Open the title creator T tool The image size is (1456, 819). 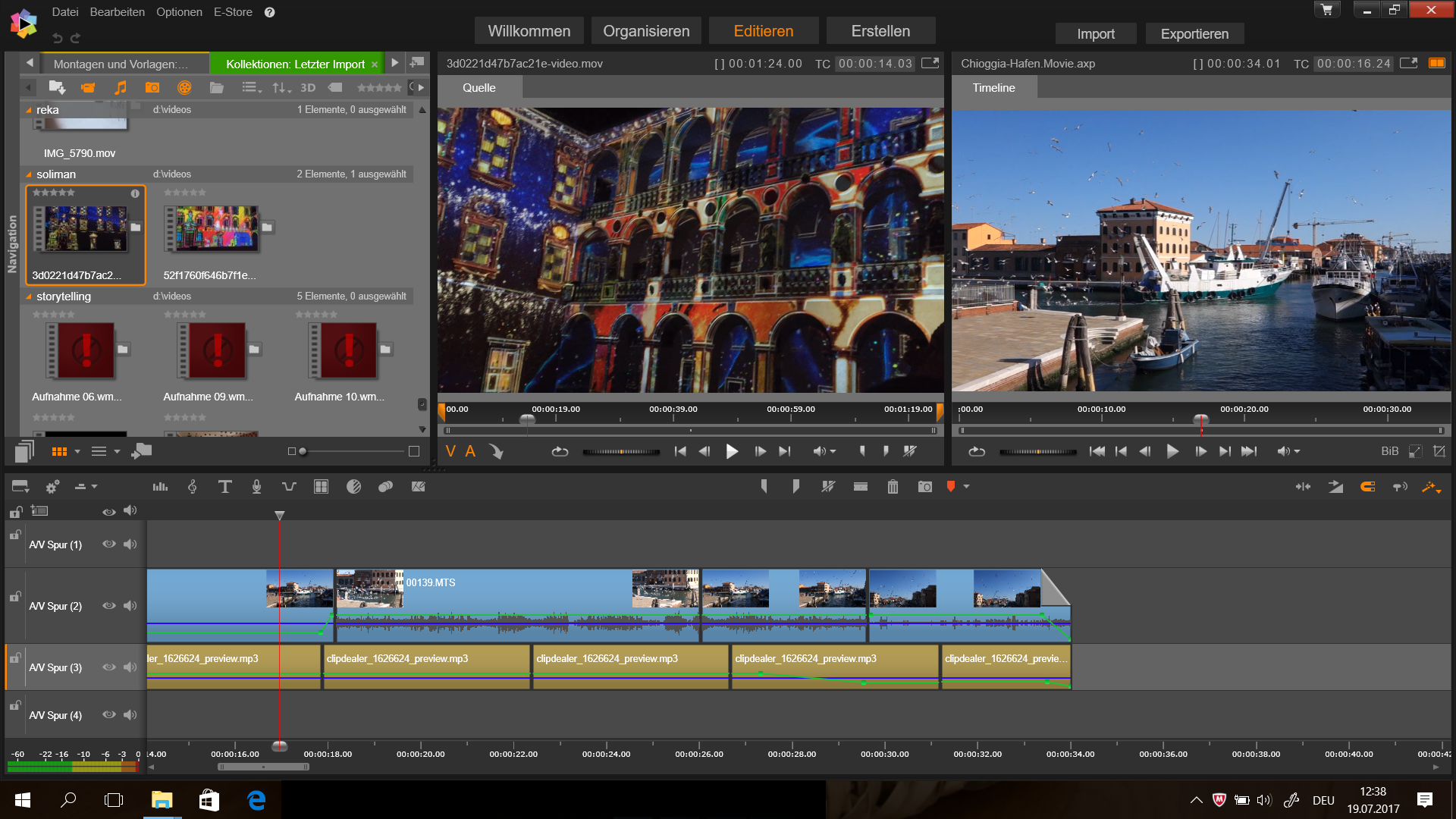point(224,487)
